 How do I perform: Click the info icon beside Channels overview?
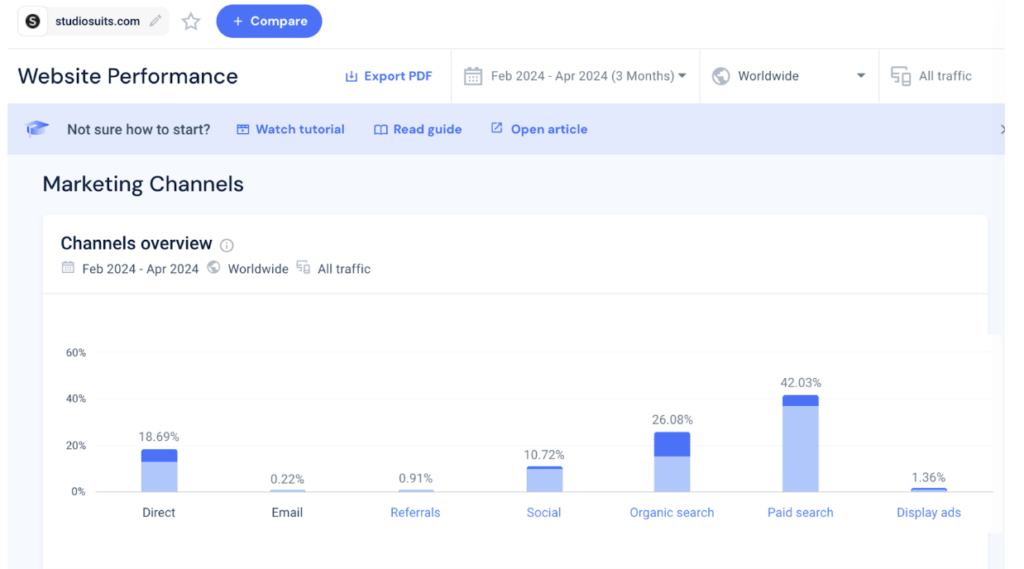tap(227, 245)
